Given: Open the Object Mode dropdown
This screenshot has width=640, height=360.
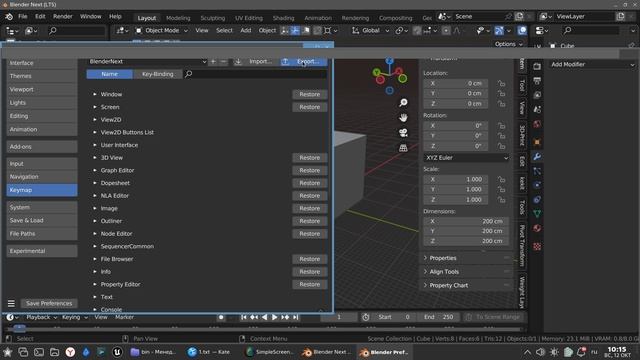Looking at the screenshot, I should click(x=162, y=31).
